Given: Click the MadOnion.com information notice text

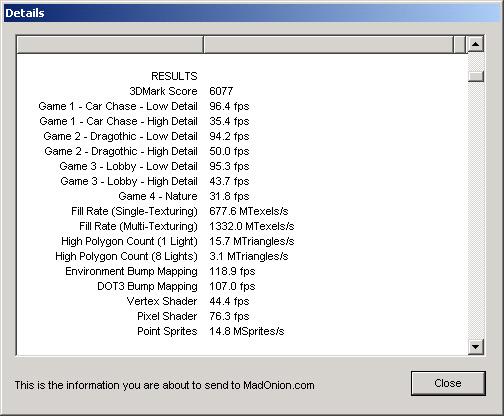Looking at the screenshot, I should coord(165,385).
